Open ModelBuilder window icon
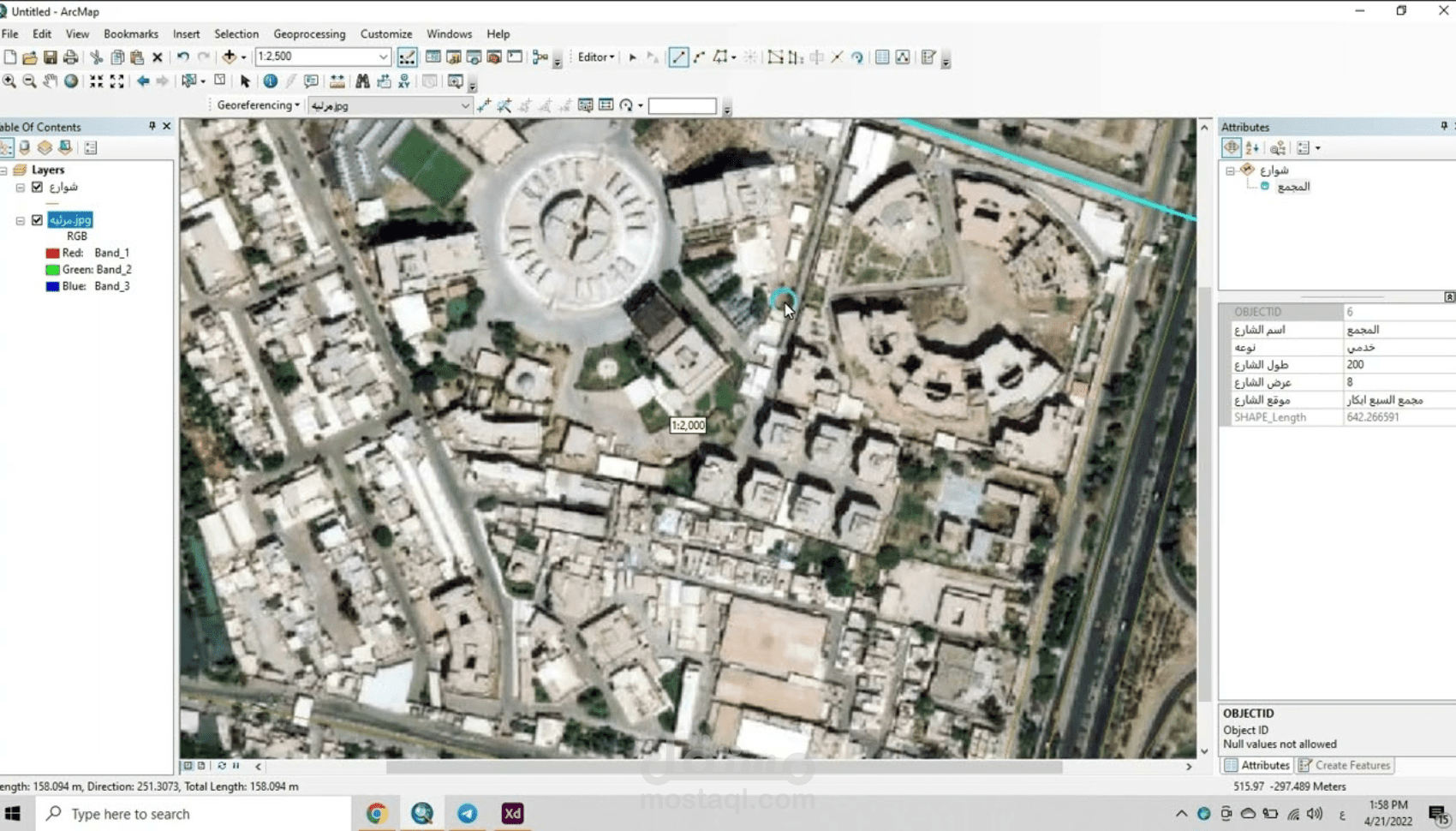1456x831 pixels. click(540, 57)
